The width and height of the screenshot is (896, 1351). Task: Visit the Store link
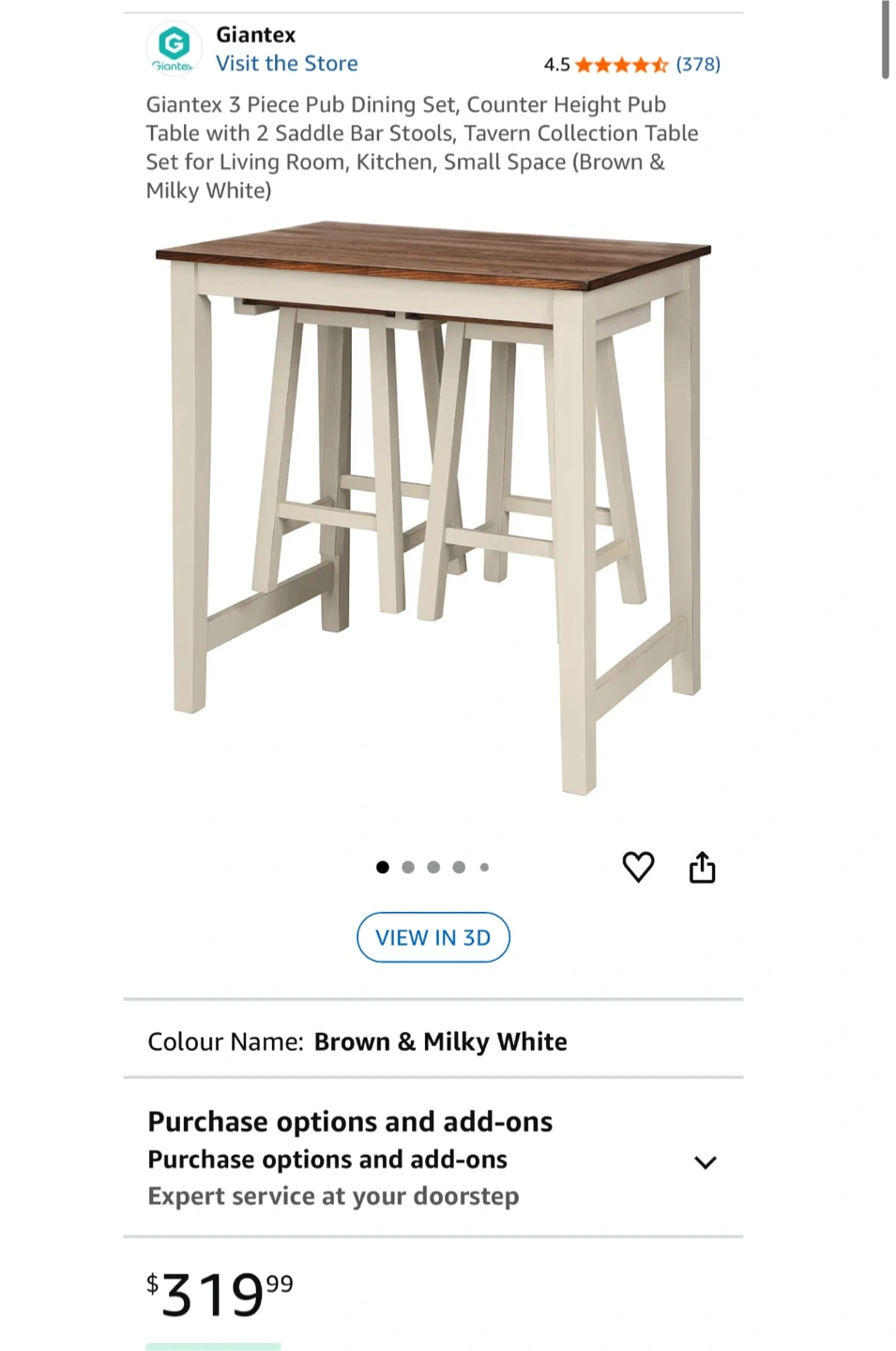(x=287, y=64)
